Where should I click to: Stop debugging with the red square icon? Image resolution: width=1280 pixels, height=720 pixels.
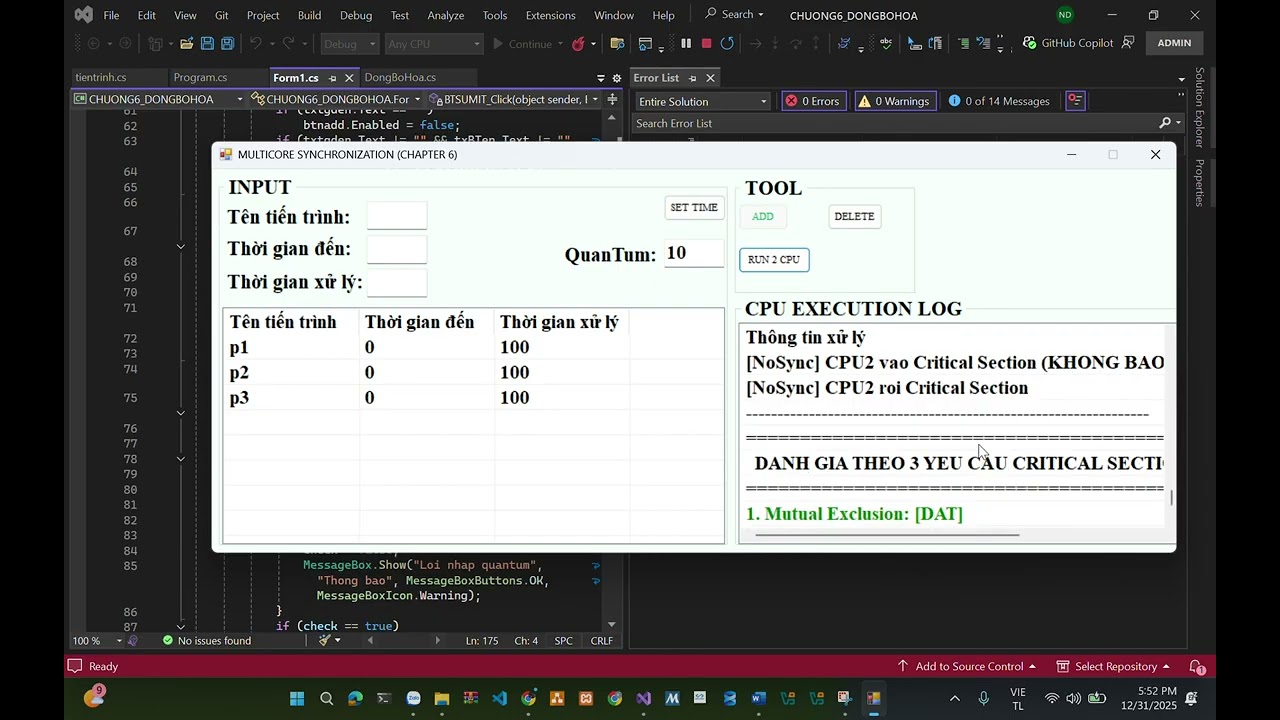(x=706, y=43)
